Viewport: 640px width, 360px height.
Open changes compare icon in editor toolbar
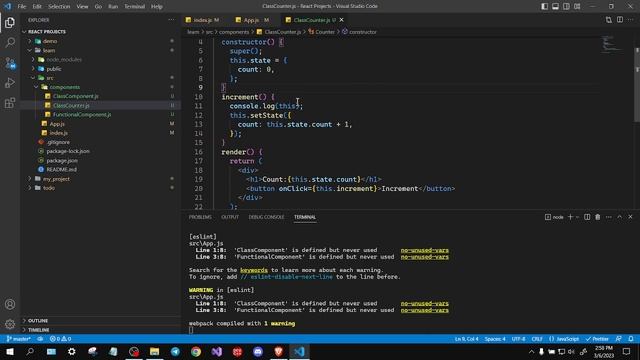point(609,20)
